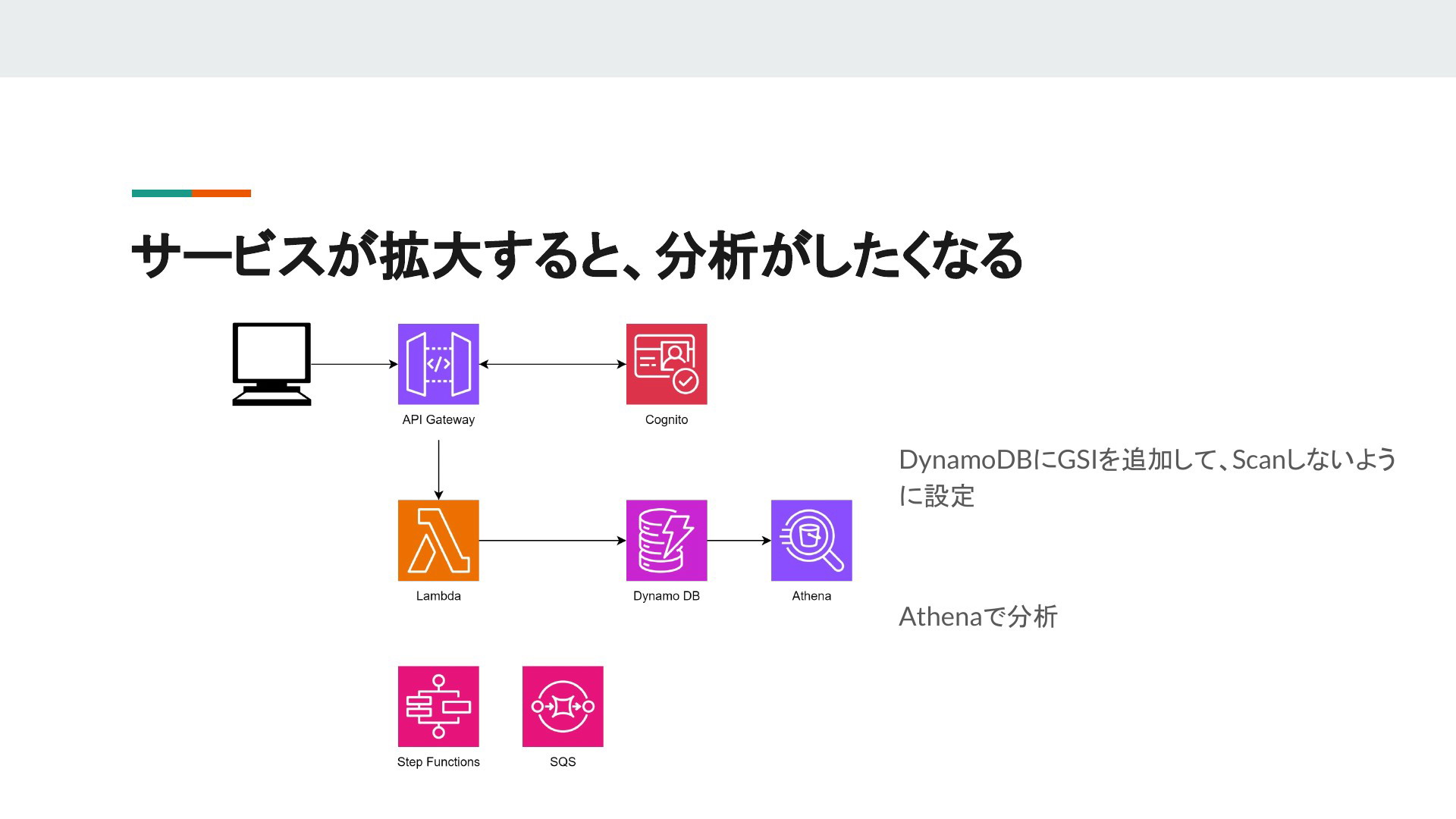The image size is (1456, 819).
Task: Click the "Athenaで分析" text line
Action: click(978, 617)
